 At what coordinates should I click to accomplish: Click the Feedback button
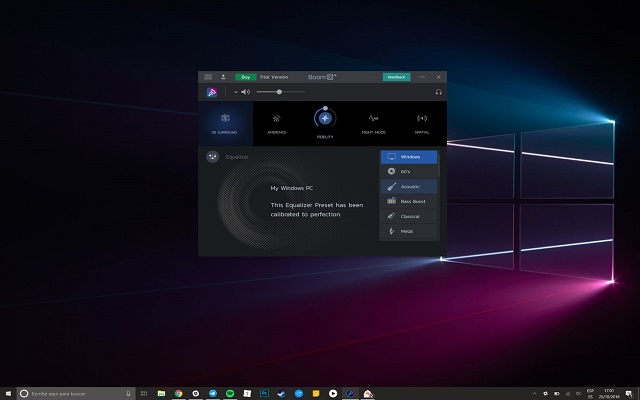point(397,77)
